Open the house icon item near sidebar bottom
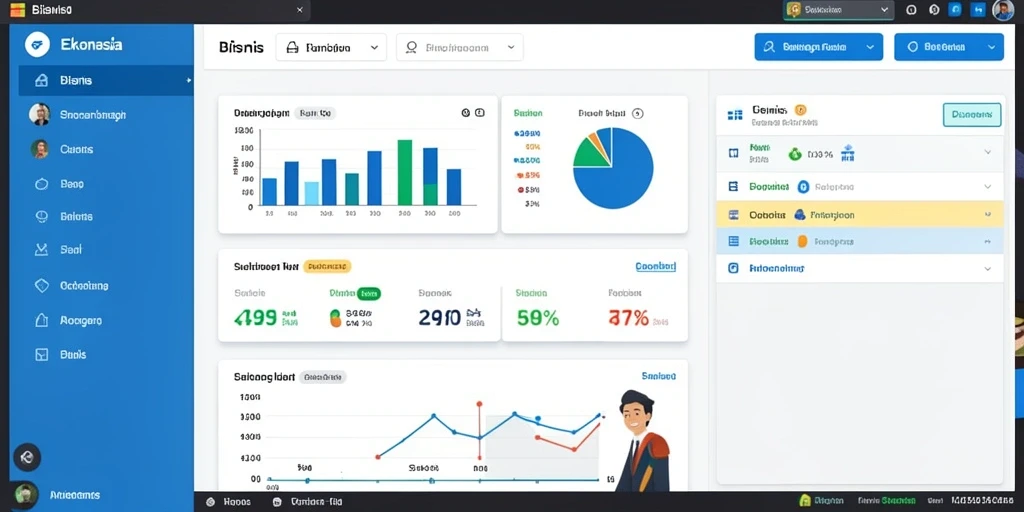The height and width of the screenshot is (512, 1024). [x=41, y=320]
